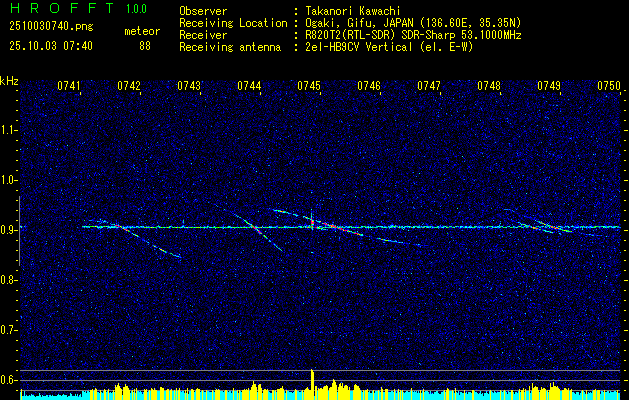Click the 0.6 kHz axis label
The height and width of the screenshot is (400, 629).
pyautogui.click(x=8, y=380)
